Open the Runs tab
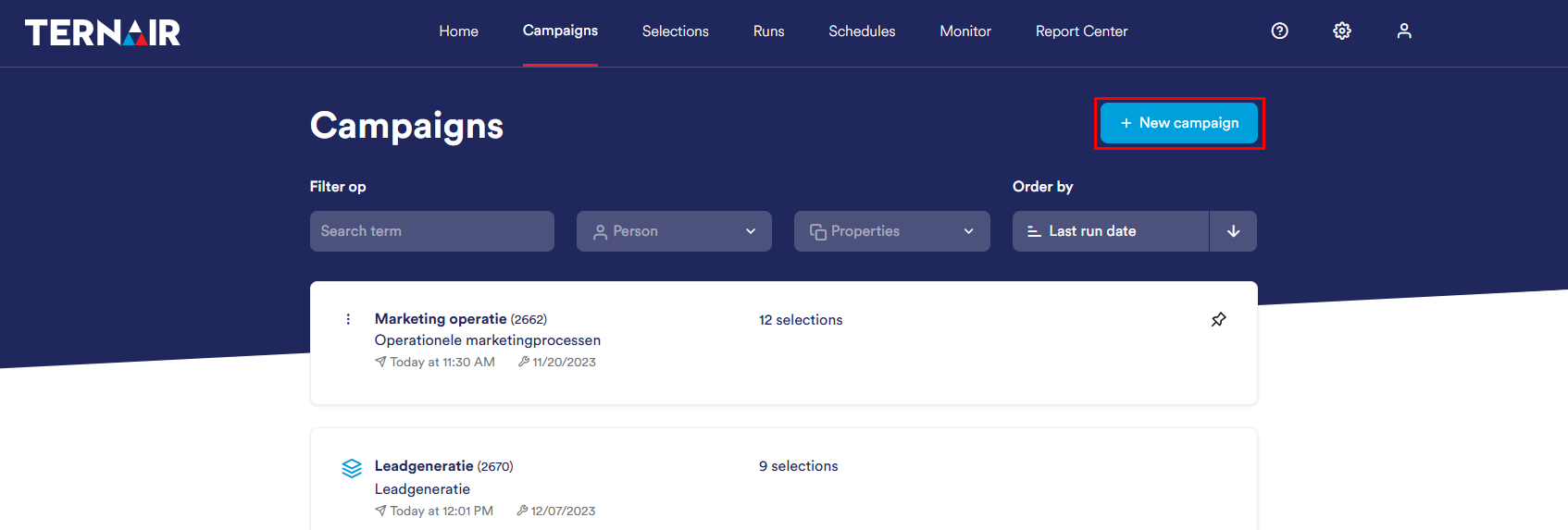The height and width of the screenshot is (530, 1568). tap(768, 31)
